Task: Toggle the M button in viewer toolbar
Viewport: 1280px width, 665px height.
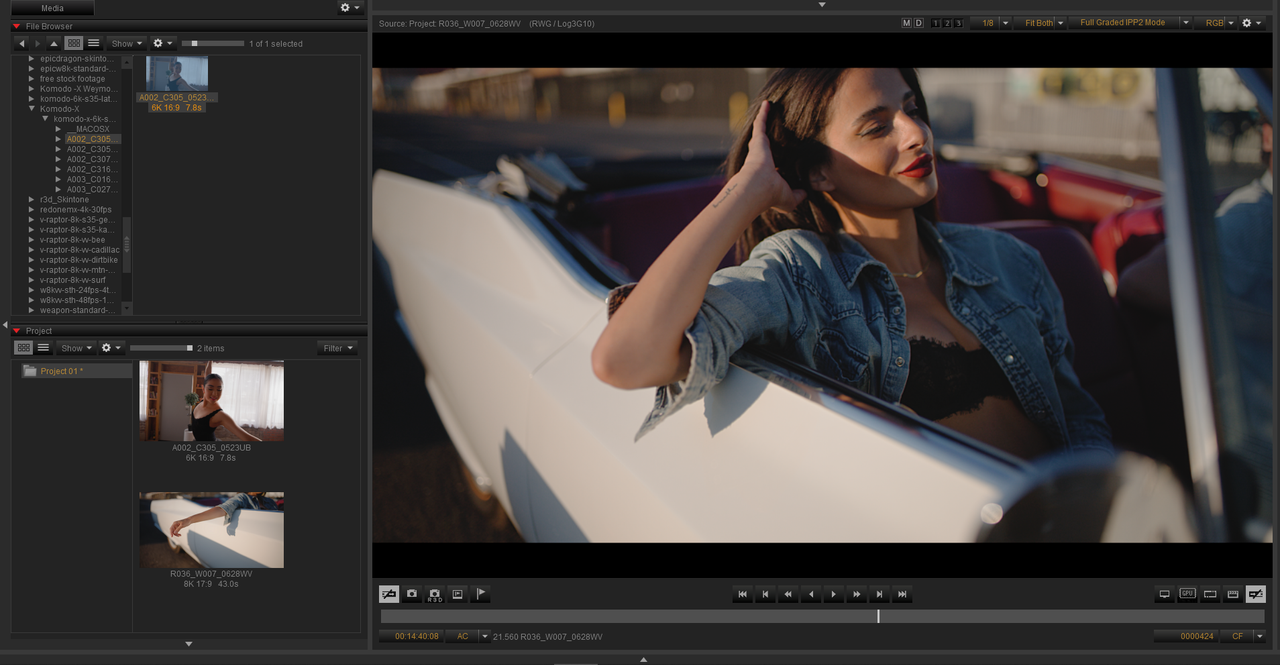Action: (906, 23)
